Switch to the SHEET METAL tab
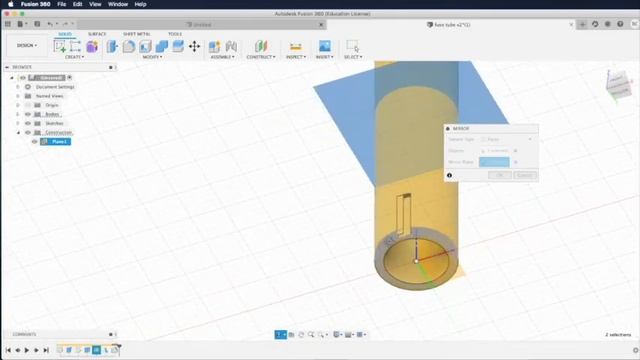The width and height of the screenshot is (640, 360). (137, 34)
